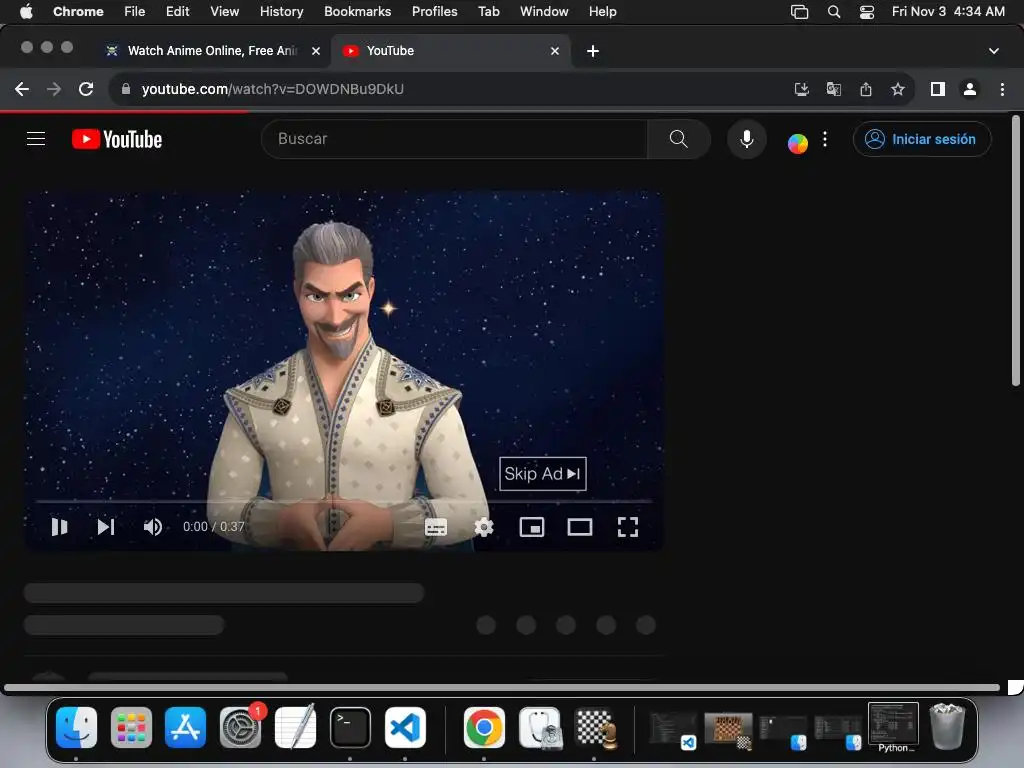The height and width of the screenshot is (768, 1024).
Task: Toggle subtitles/closed captions
Action: (436, 527)
